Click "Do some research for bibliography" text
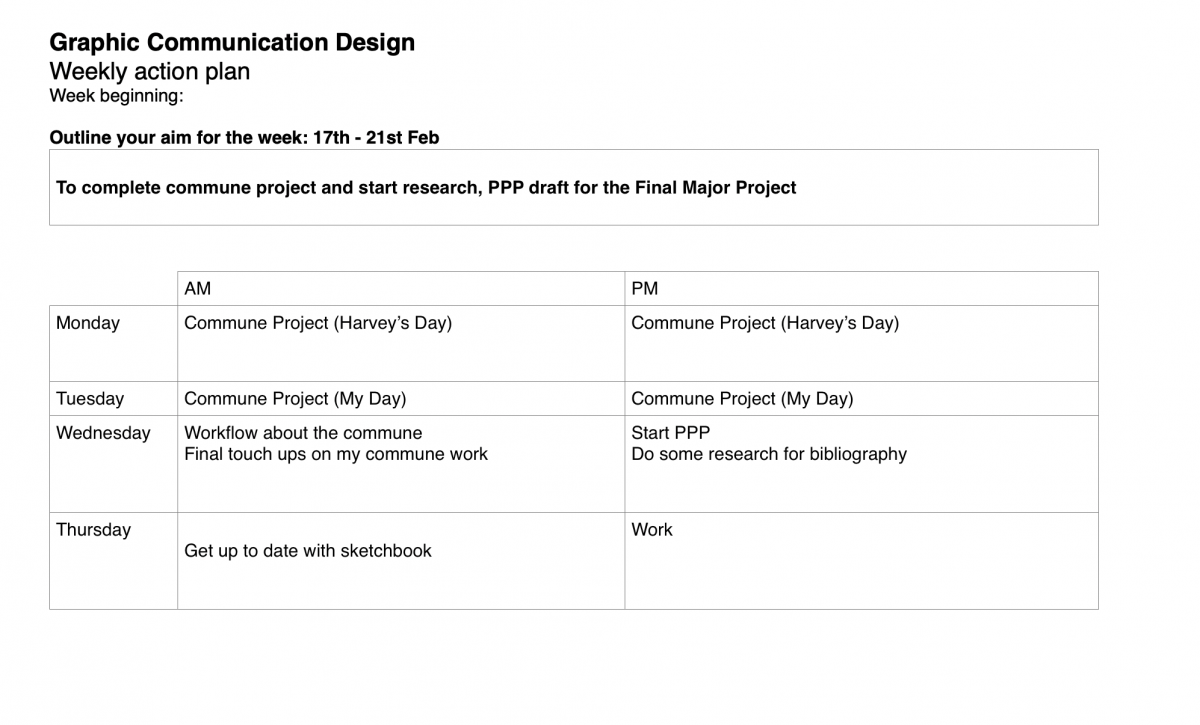Image resolution: width=1200 pixels, height=725 pixels. (x=769, y=454)
